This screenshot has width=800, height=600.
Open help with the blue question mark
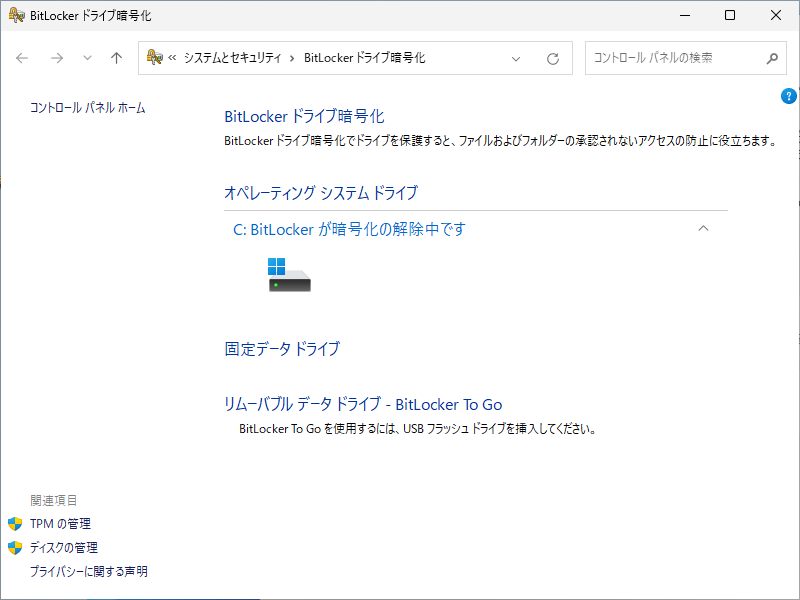click(x=789, y=95)
